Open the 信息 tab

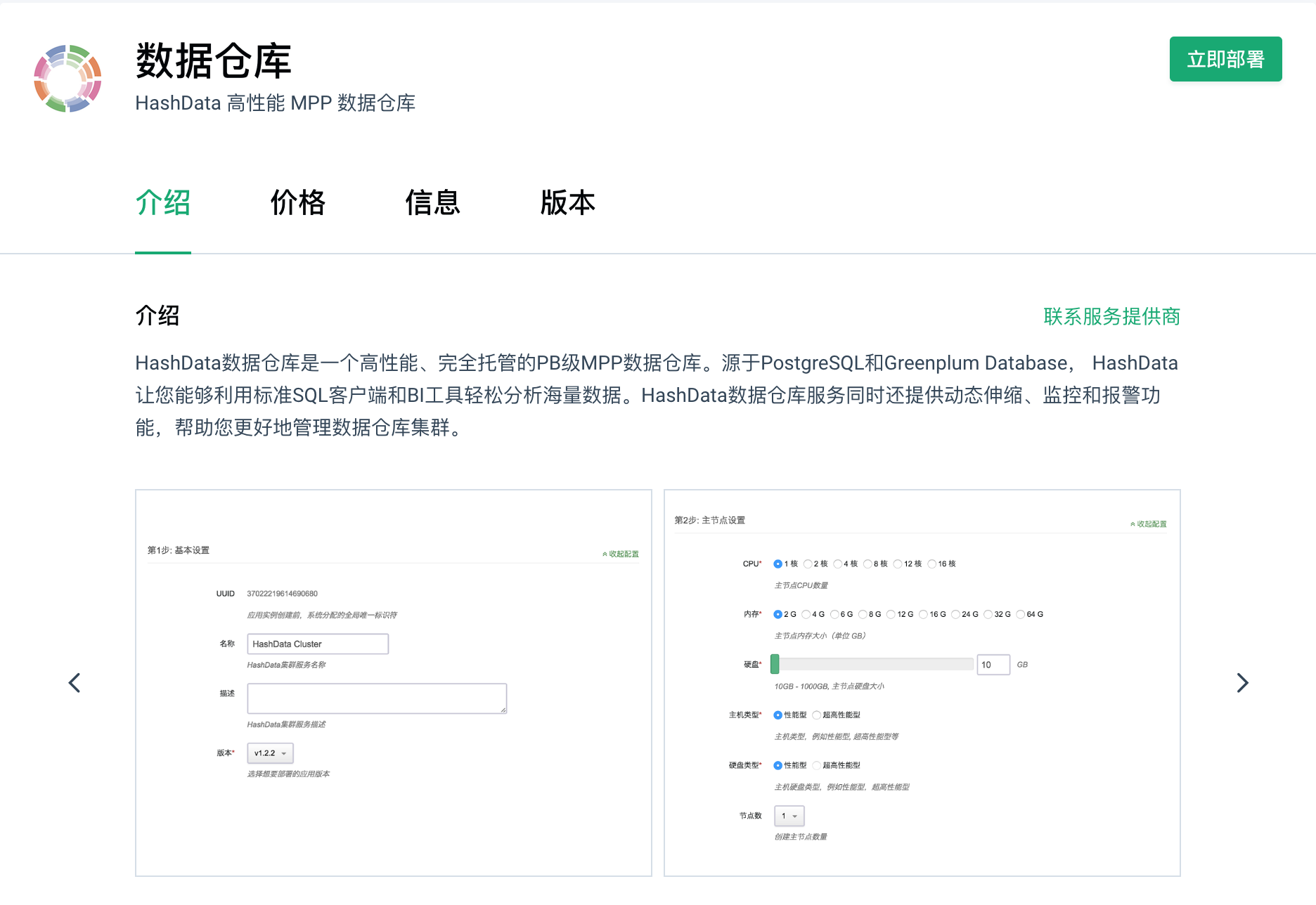[x=433, y=203]
